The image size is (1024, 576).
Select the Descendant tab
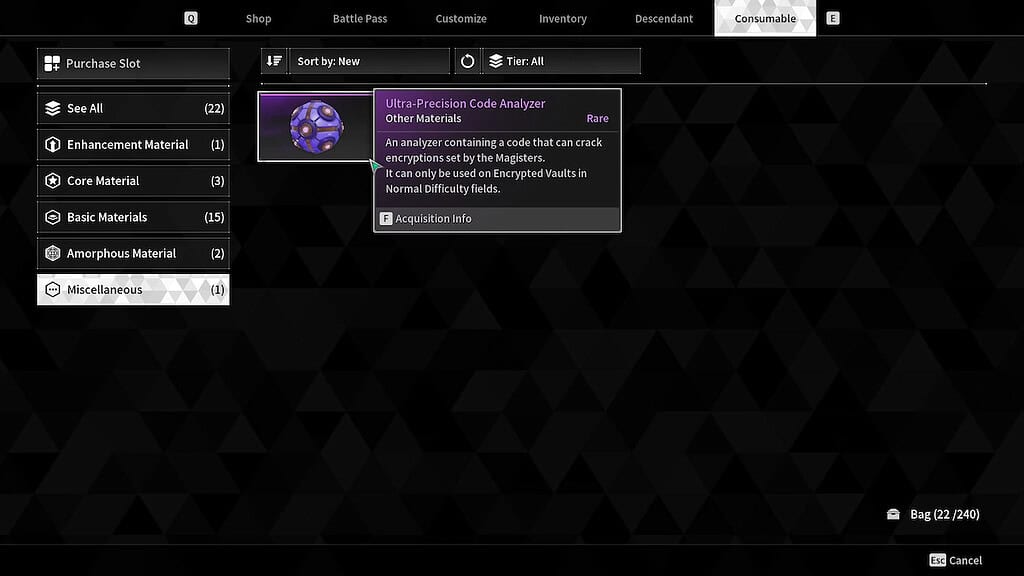coord(664,18)
